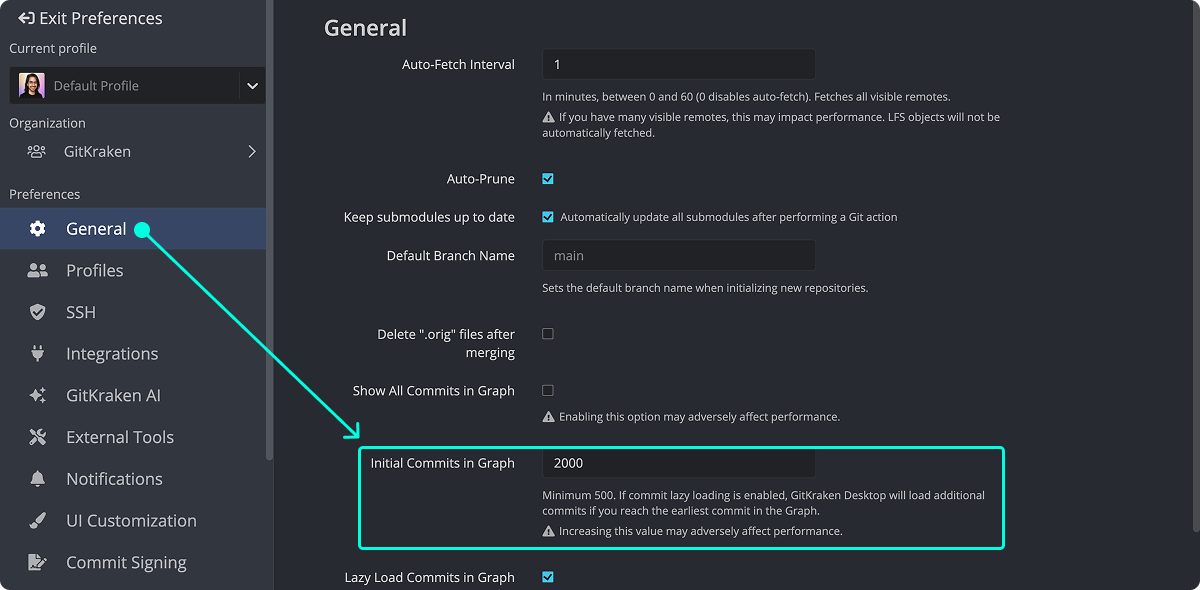Click the Notifications bell icon
Screen dimensions: 1200x590
(x=37, y=479)
